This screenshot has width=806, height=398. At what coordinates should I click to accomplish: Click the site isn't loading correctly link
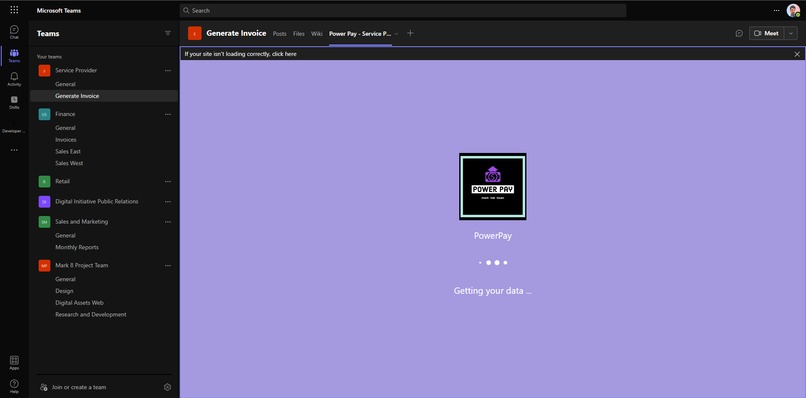(x=241, y=54)
